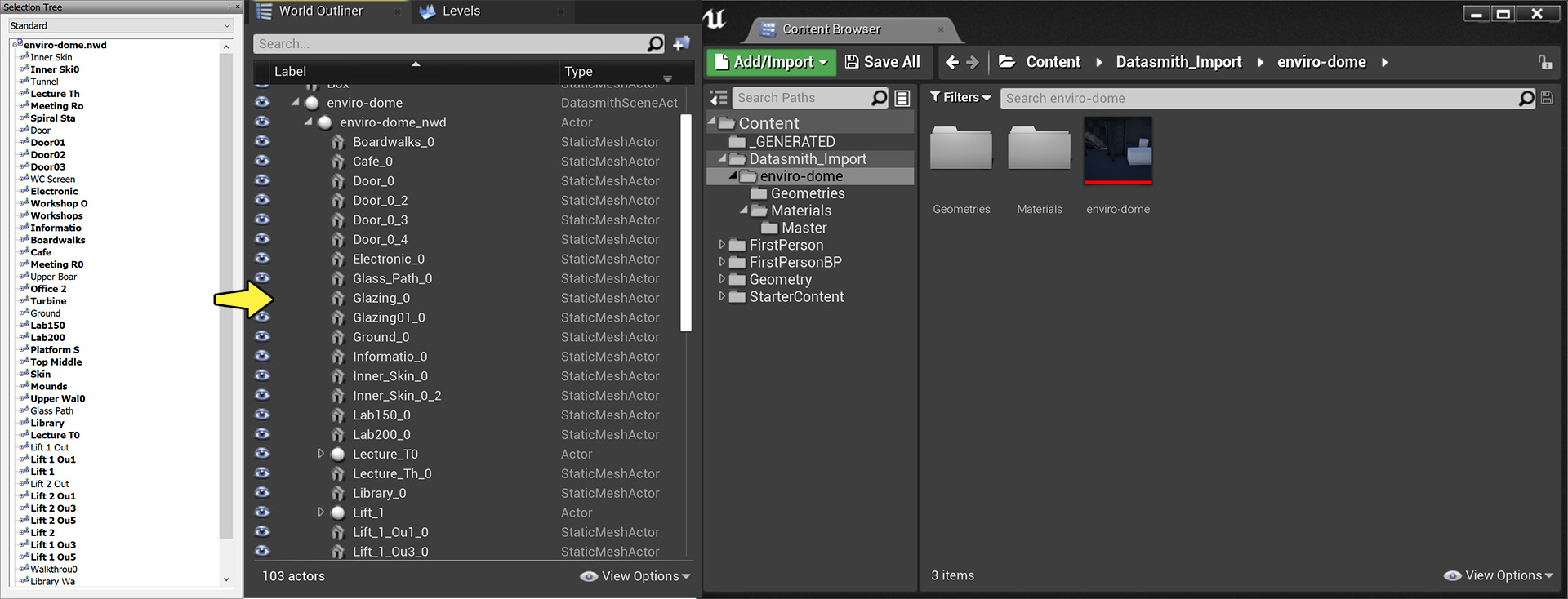Go forward with the Content Browser right arrow
The width and height of the screenshot is (1568, 599).
click(x=972, y=62)
